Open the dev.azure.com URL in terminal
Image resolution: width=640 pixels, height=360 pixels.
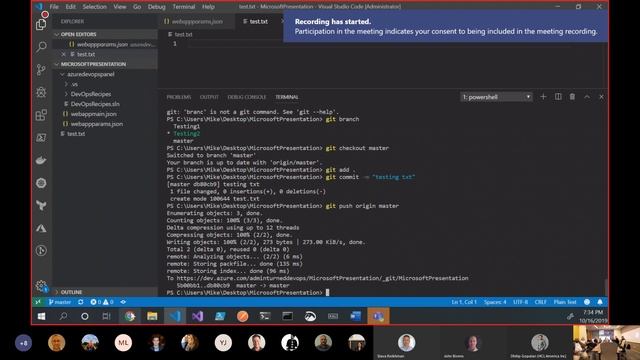point(322,278)
